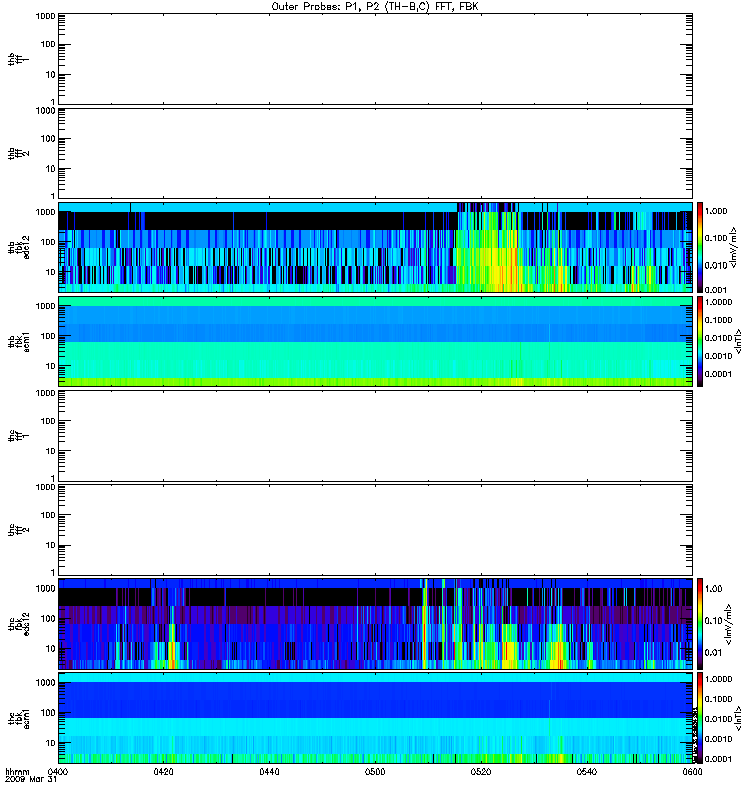Click the 0540 time axis label
Image resolution: width=750 pixels, height=800 pixels.
tap(586, 771)
